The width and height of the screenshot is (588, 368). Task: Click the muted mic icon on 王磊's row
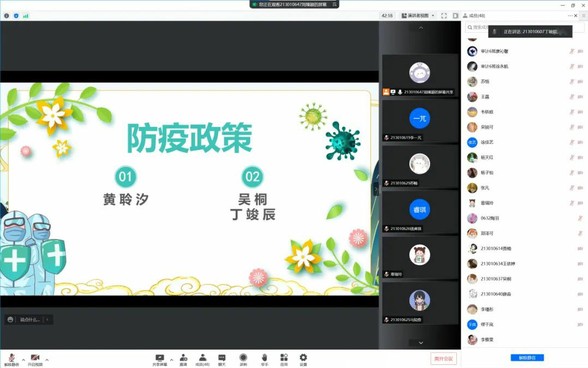(x=572, y=97)
